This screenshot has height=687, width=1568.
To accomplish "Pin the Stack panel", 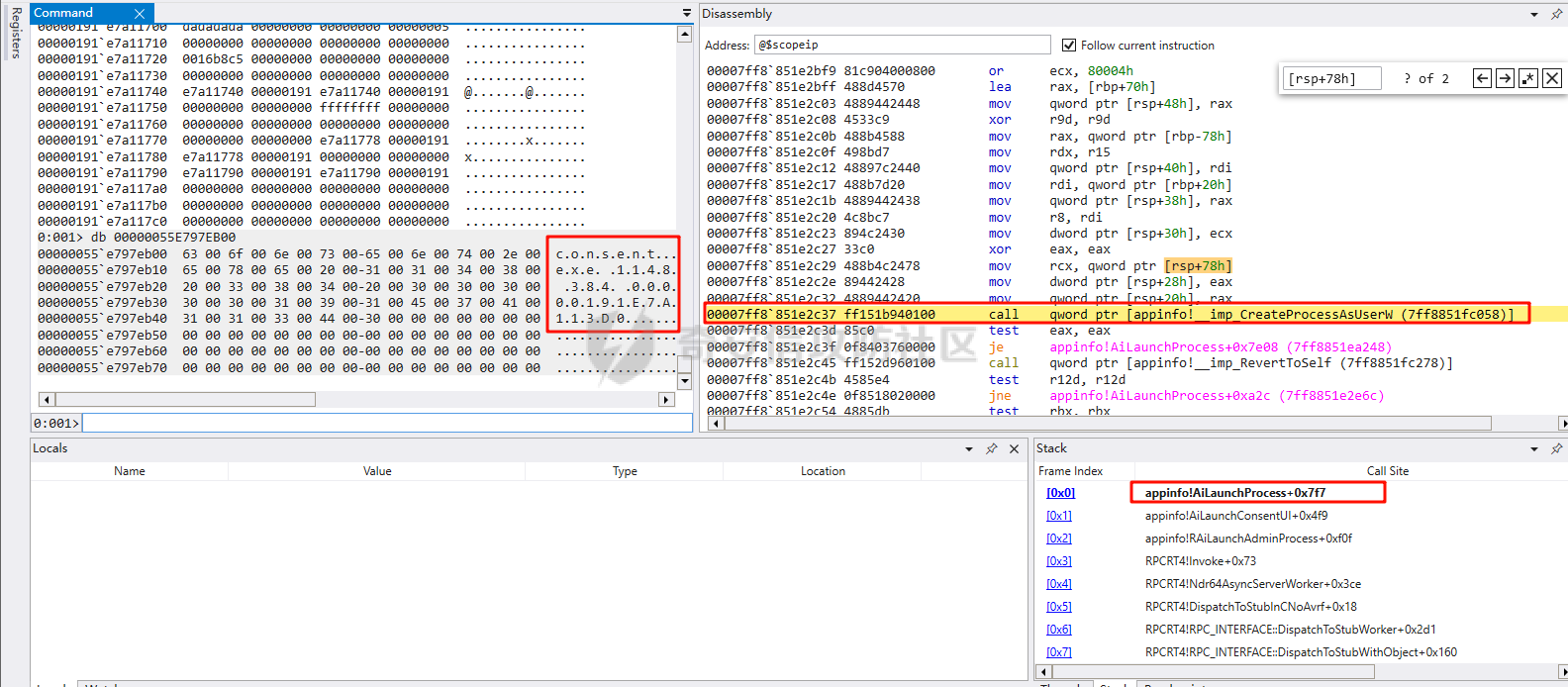I will click(x=1556, y=448).
